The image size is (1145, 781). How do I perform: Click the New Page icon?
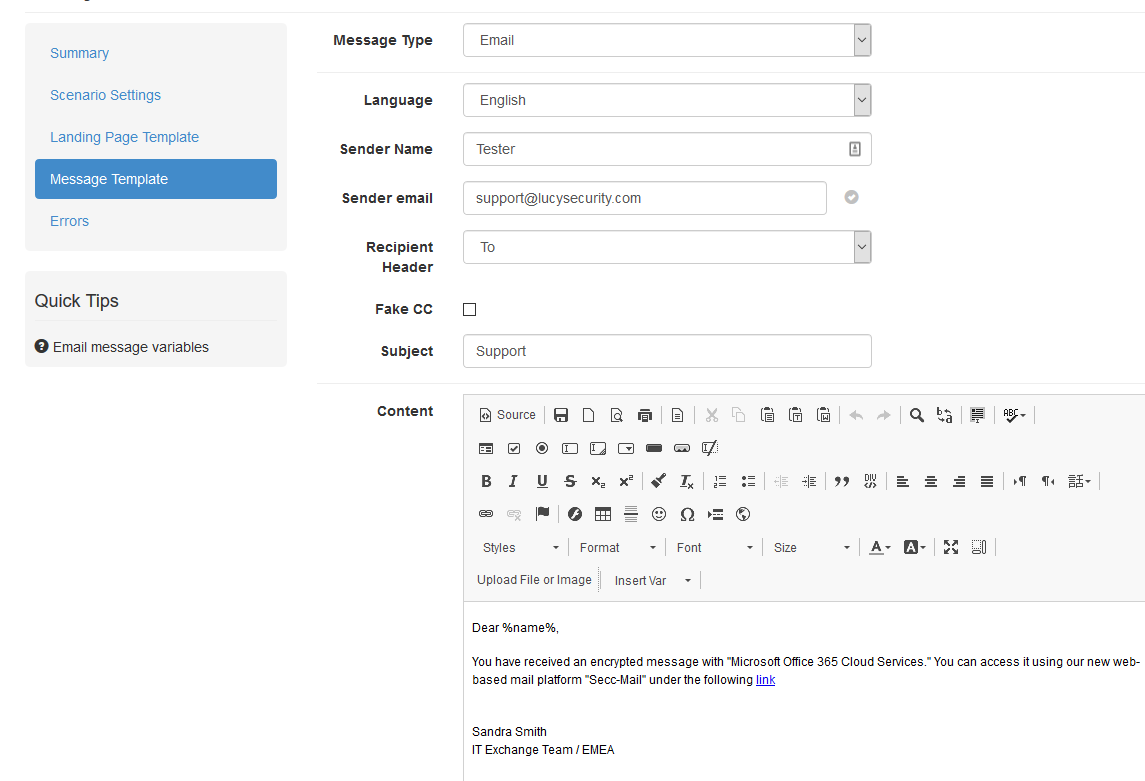pos(589,415)
